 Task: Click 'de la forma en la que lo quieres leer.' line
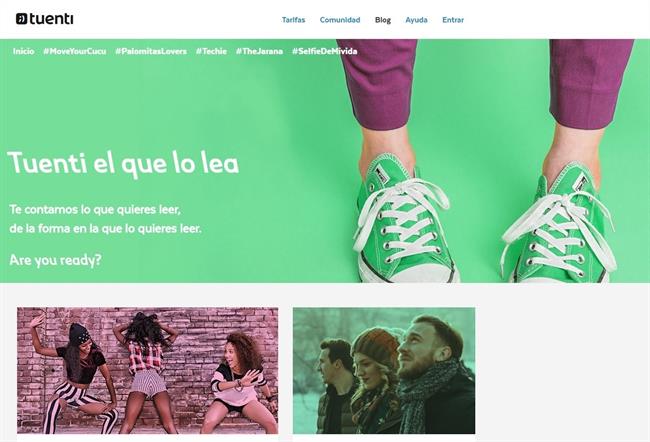(x=105, y=228)
